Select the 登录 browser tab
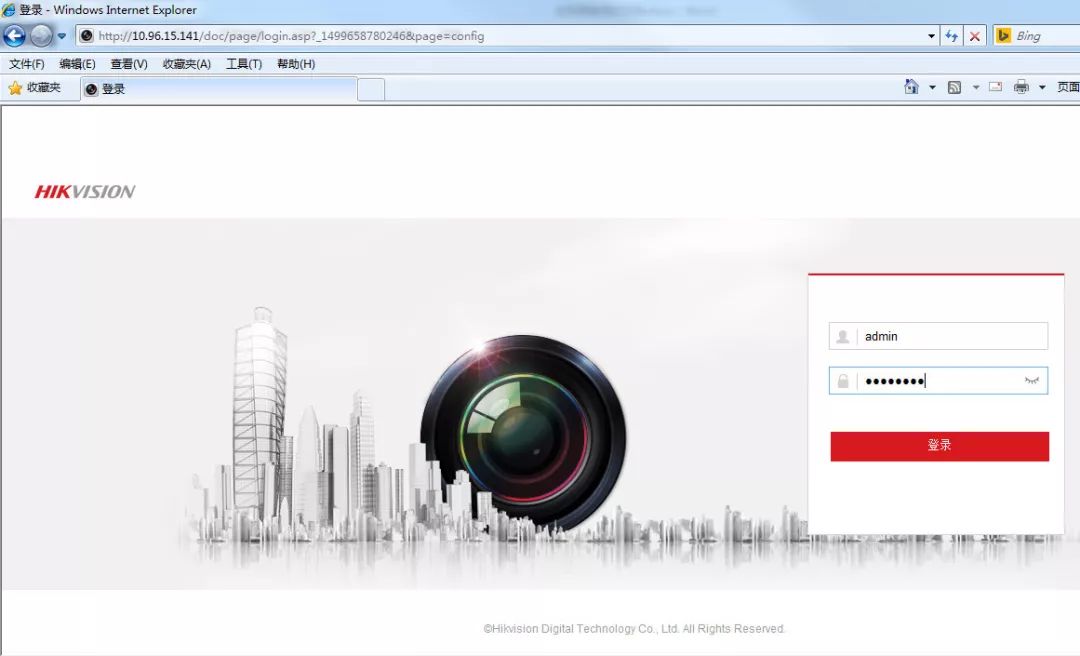The height and width of the screenshot is (656, 1080). 218,89
